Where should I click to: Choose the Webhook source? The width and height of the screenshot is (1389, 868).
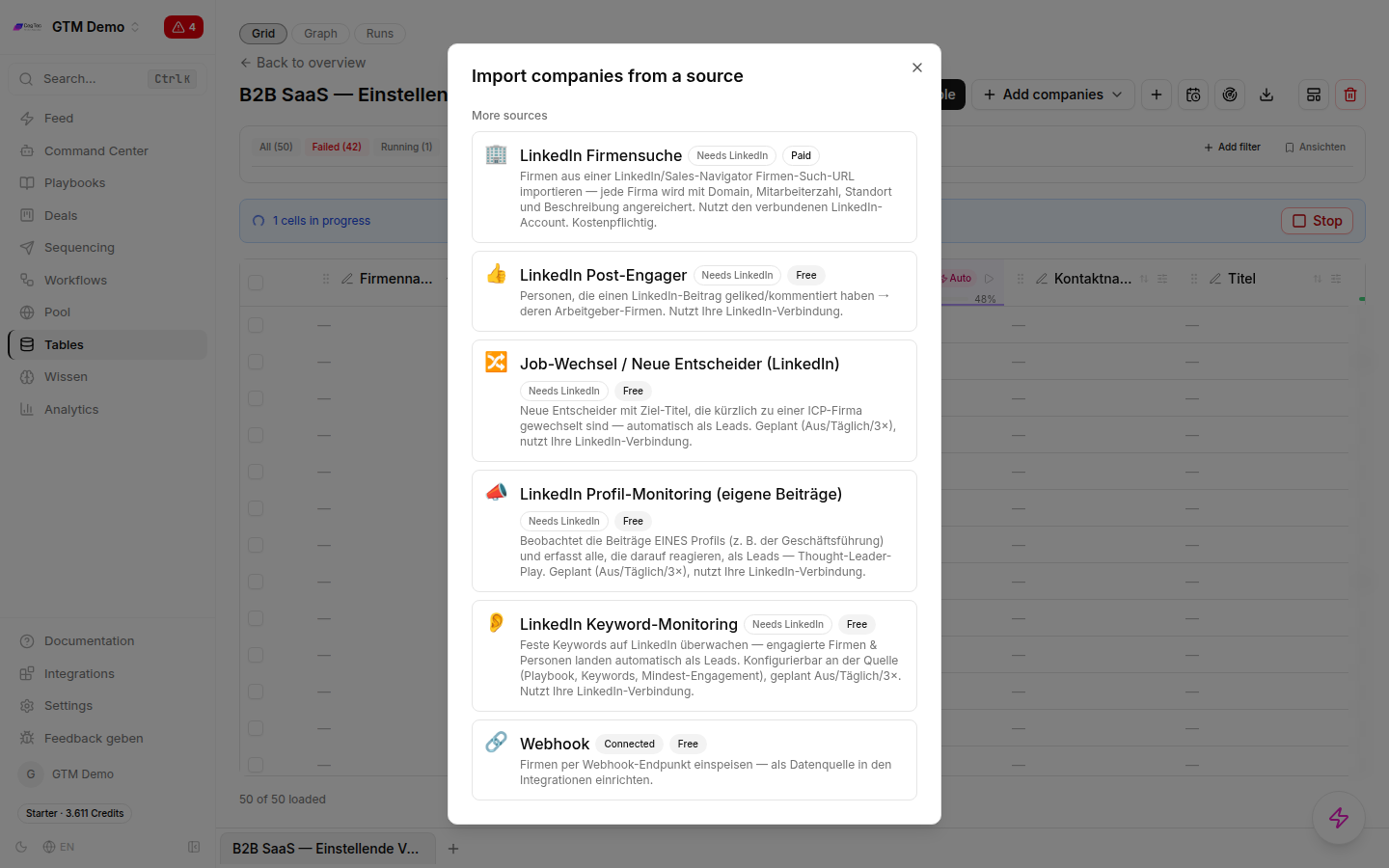[694, 760]
